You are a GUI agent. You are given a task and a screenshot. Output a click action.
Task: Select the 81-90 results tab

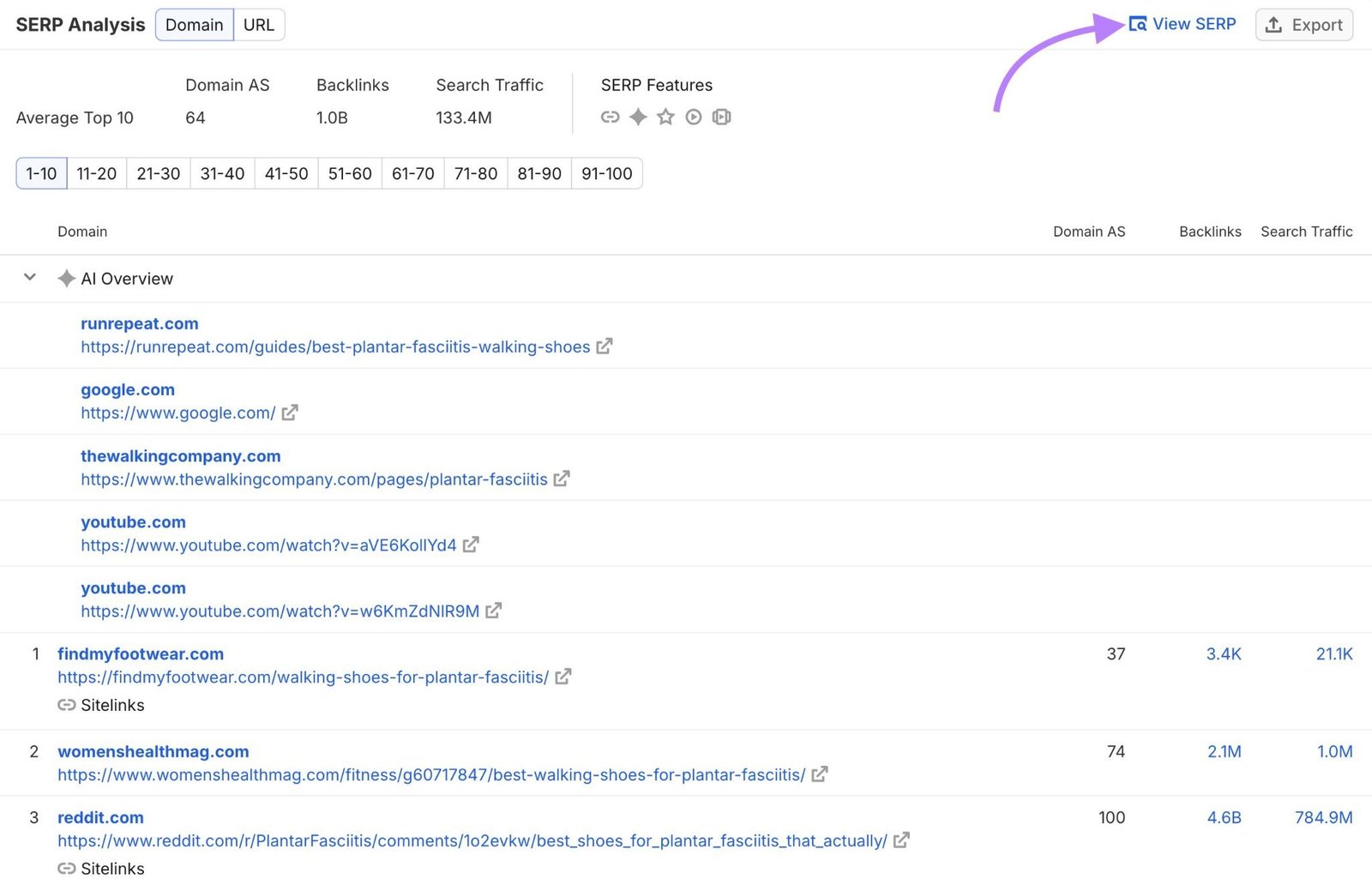click(x=539, y=173)
